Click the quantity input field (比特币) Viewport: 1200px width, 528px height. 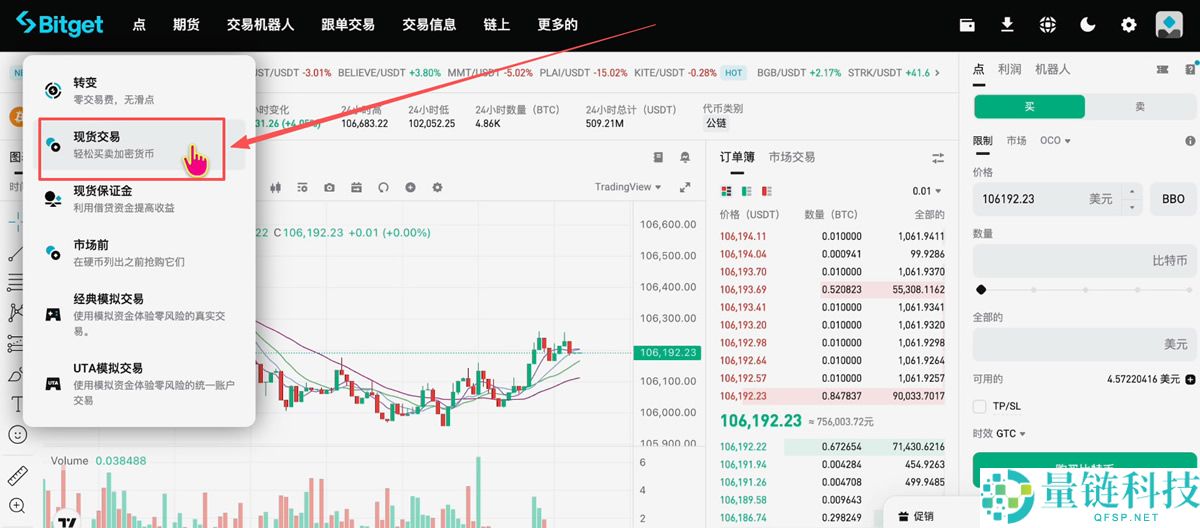1085,260
